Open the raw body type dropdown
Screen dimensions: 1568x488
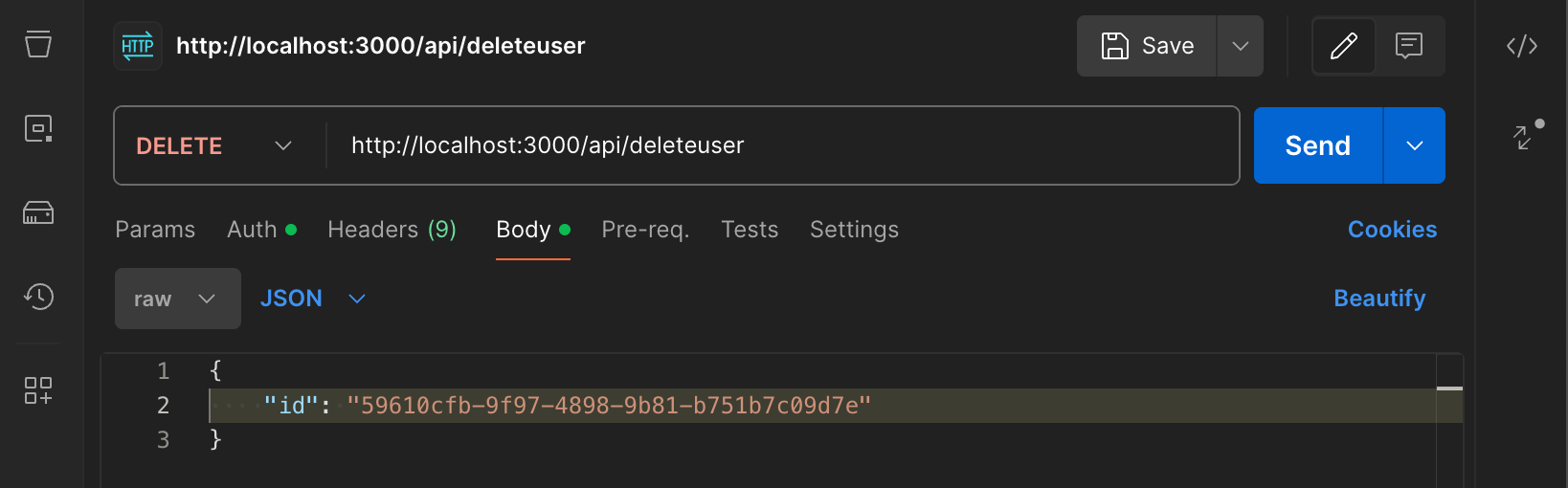[178, 299]
